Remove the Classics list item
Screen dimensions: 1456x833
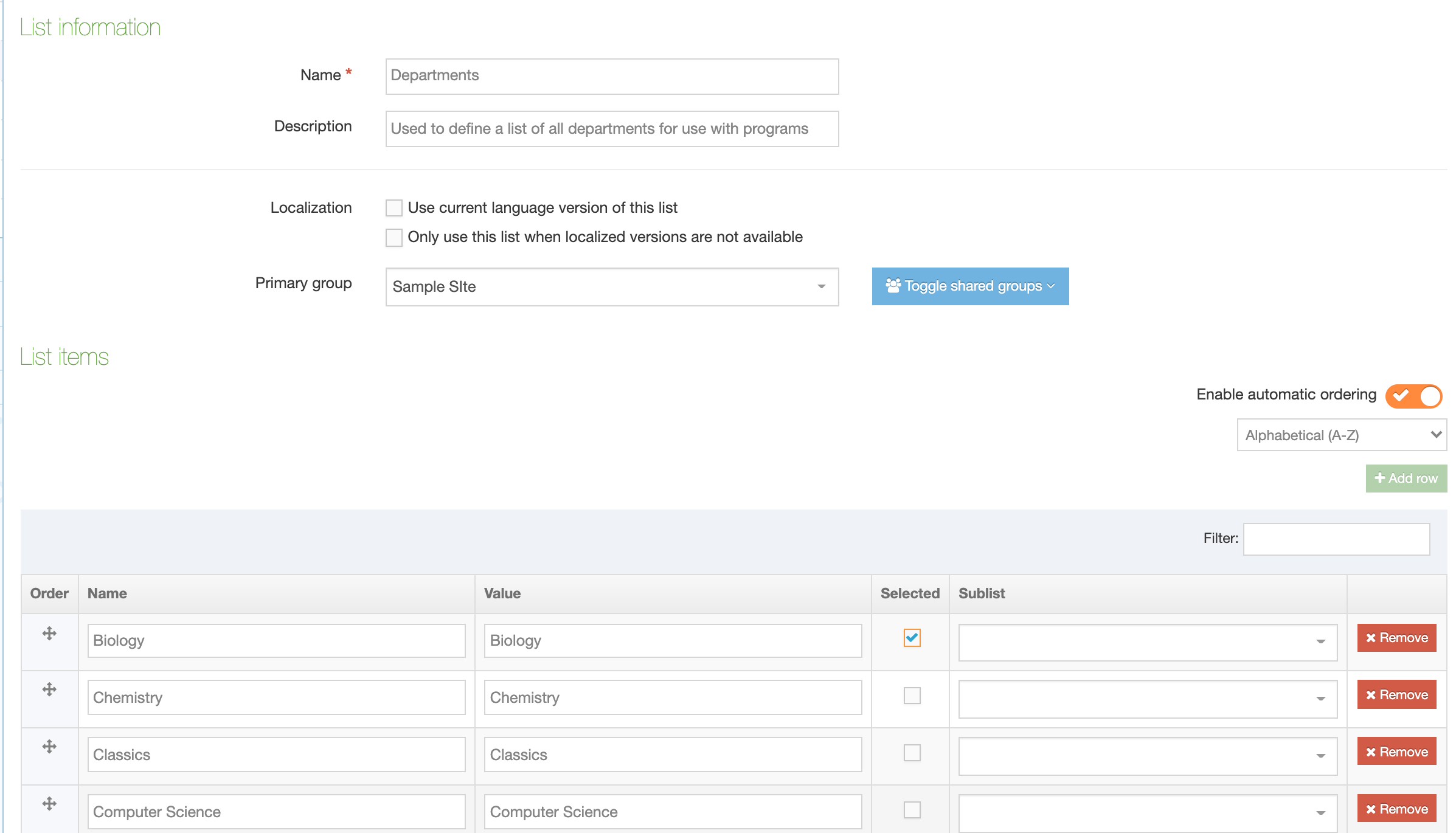pyautogui.click(x=1396, y=752)
